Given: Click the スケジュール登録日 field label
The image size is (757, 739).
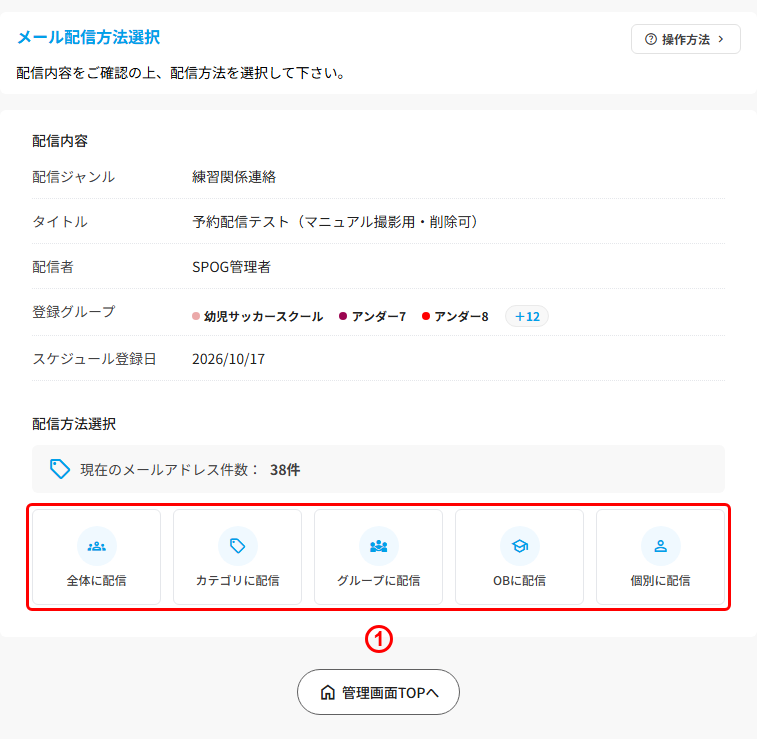Looking at the screenshot, I should pyautogui.click(x=94, y=359).
